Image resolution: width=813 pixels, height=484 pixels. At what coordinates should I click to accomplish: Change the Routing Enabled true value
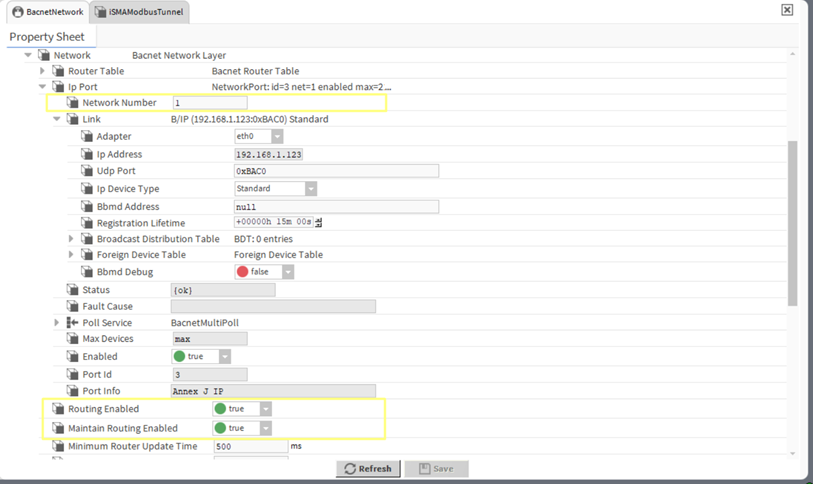tap(265, 409)
